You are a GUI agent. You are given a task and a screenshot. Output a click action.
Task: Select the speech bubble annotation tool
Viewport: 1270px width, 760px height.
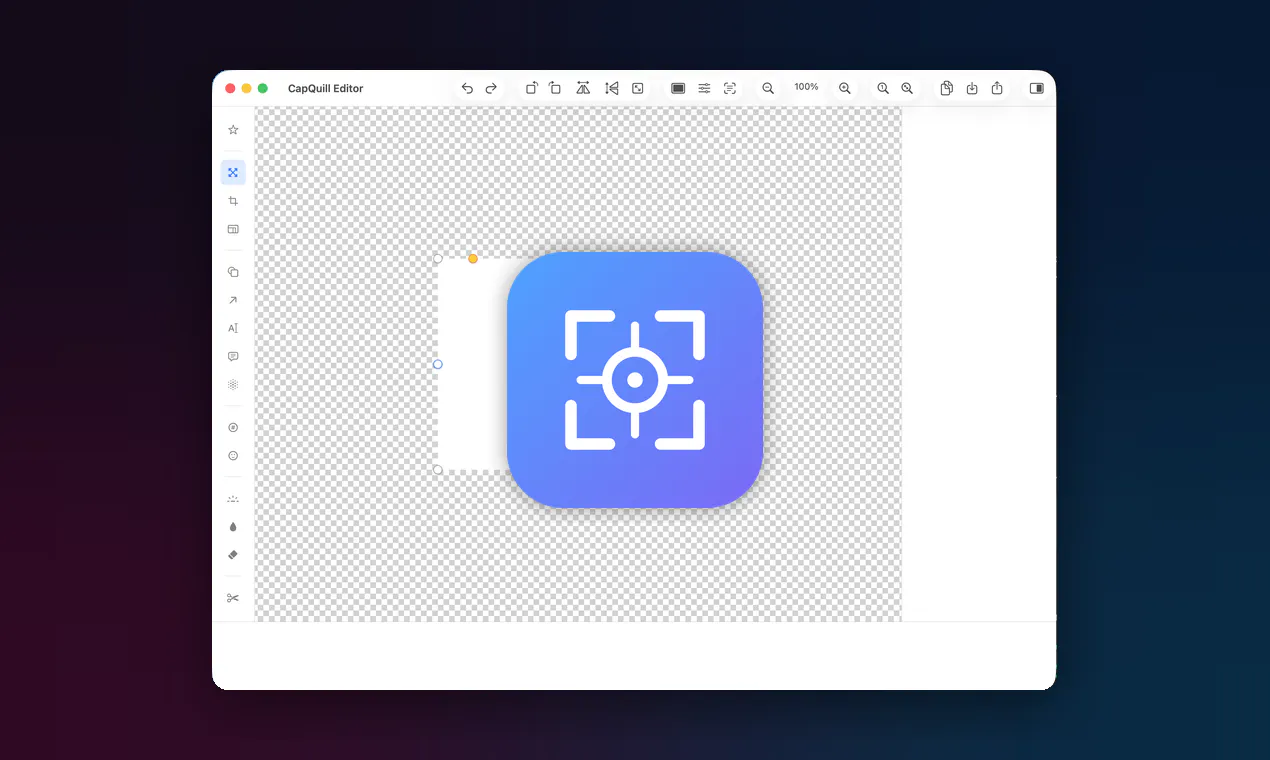pos(233,356)
